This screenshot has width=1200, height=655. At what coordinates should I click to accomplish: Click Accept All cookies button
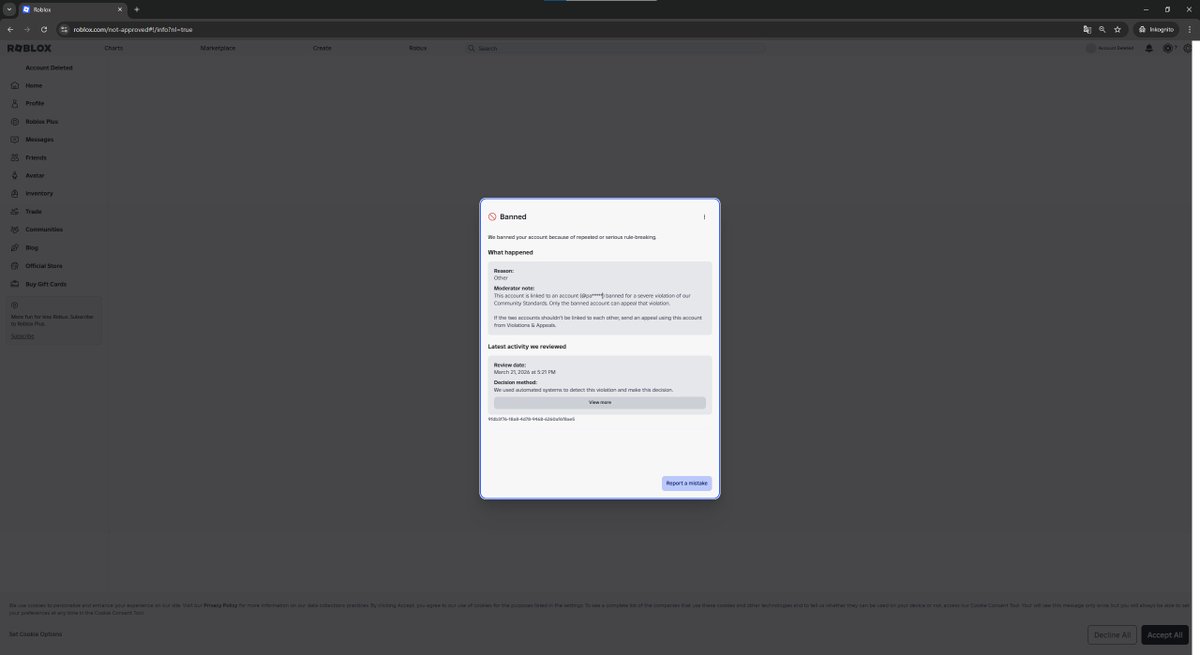1165,635
